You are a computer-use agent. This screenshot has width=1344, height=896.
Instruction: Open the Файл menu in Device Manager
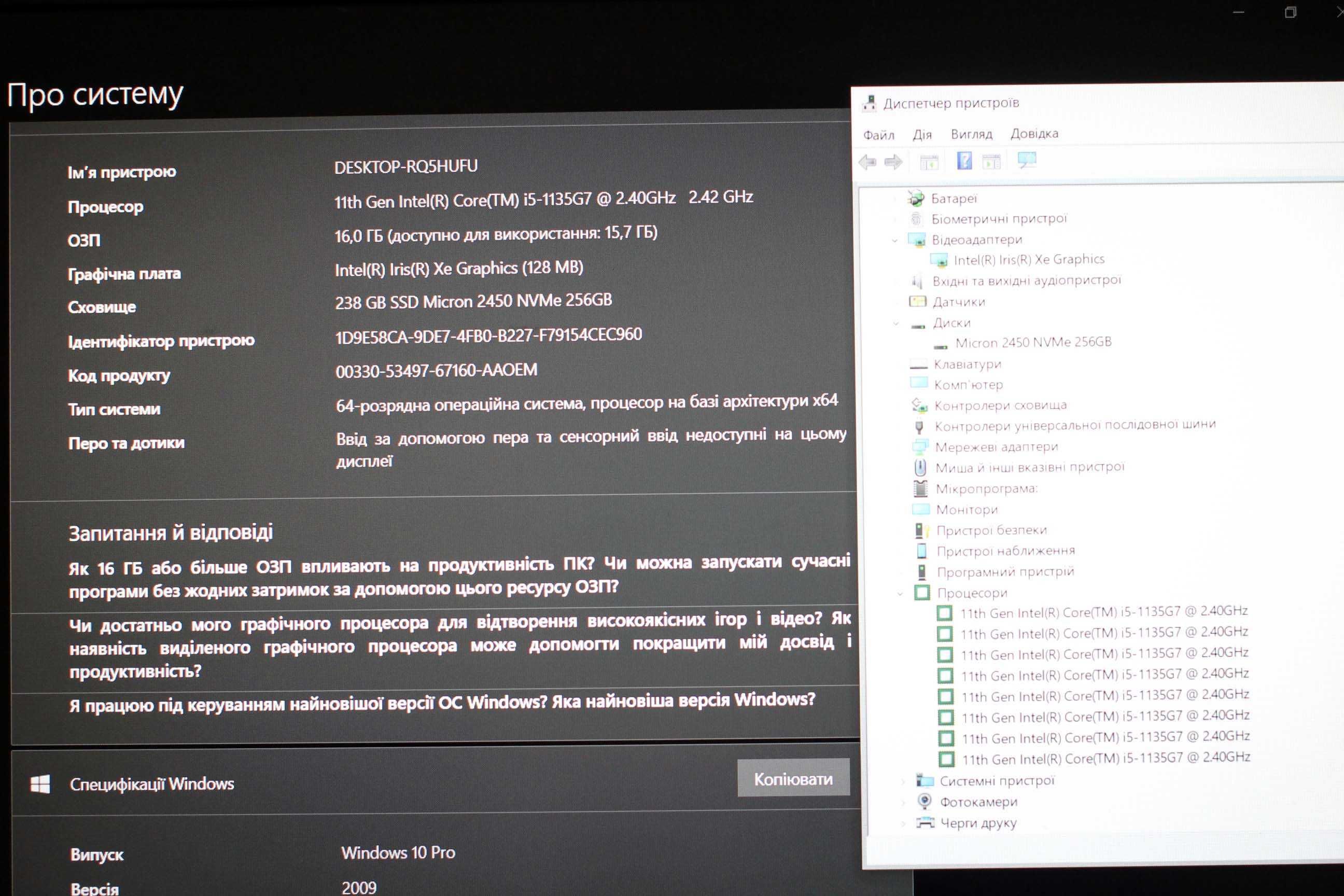coord(879,135)
